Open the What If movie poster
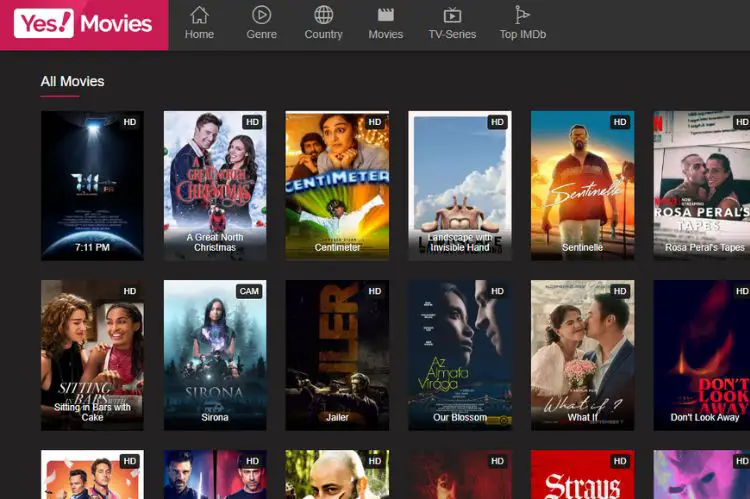The image size is (750, 499). [x=582, y=355]
